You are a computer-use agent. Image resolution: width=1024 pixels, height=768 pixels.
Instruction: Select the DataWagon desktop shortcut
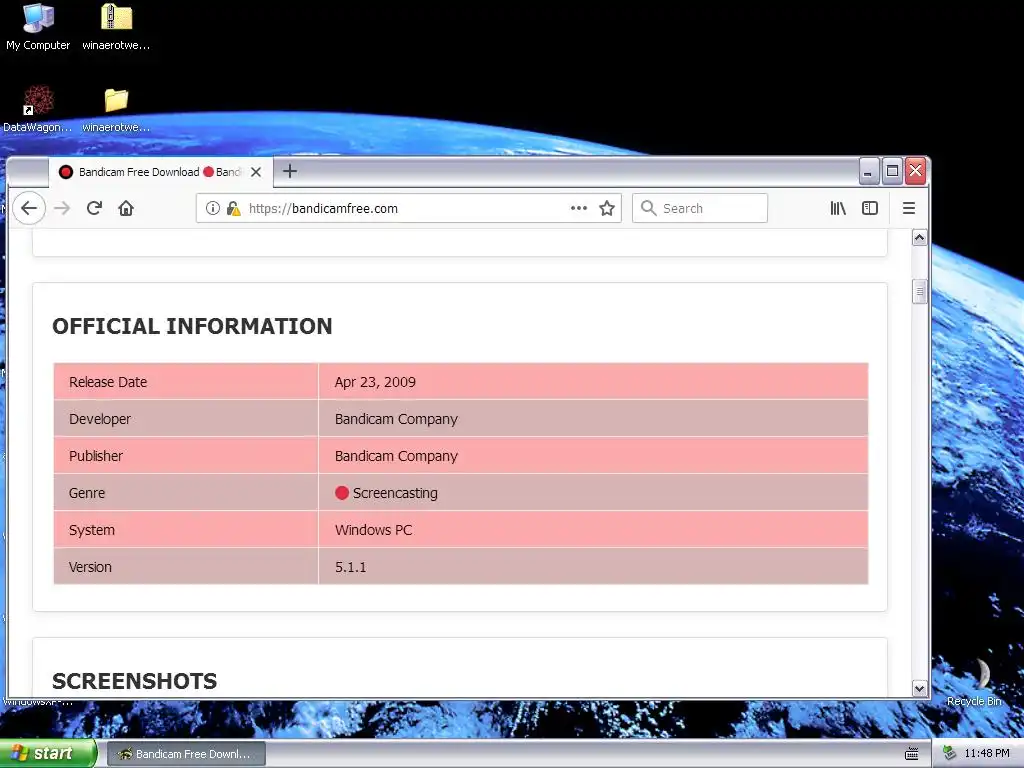pyautogui.click(x=38, y=109)
